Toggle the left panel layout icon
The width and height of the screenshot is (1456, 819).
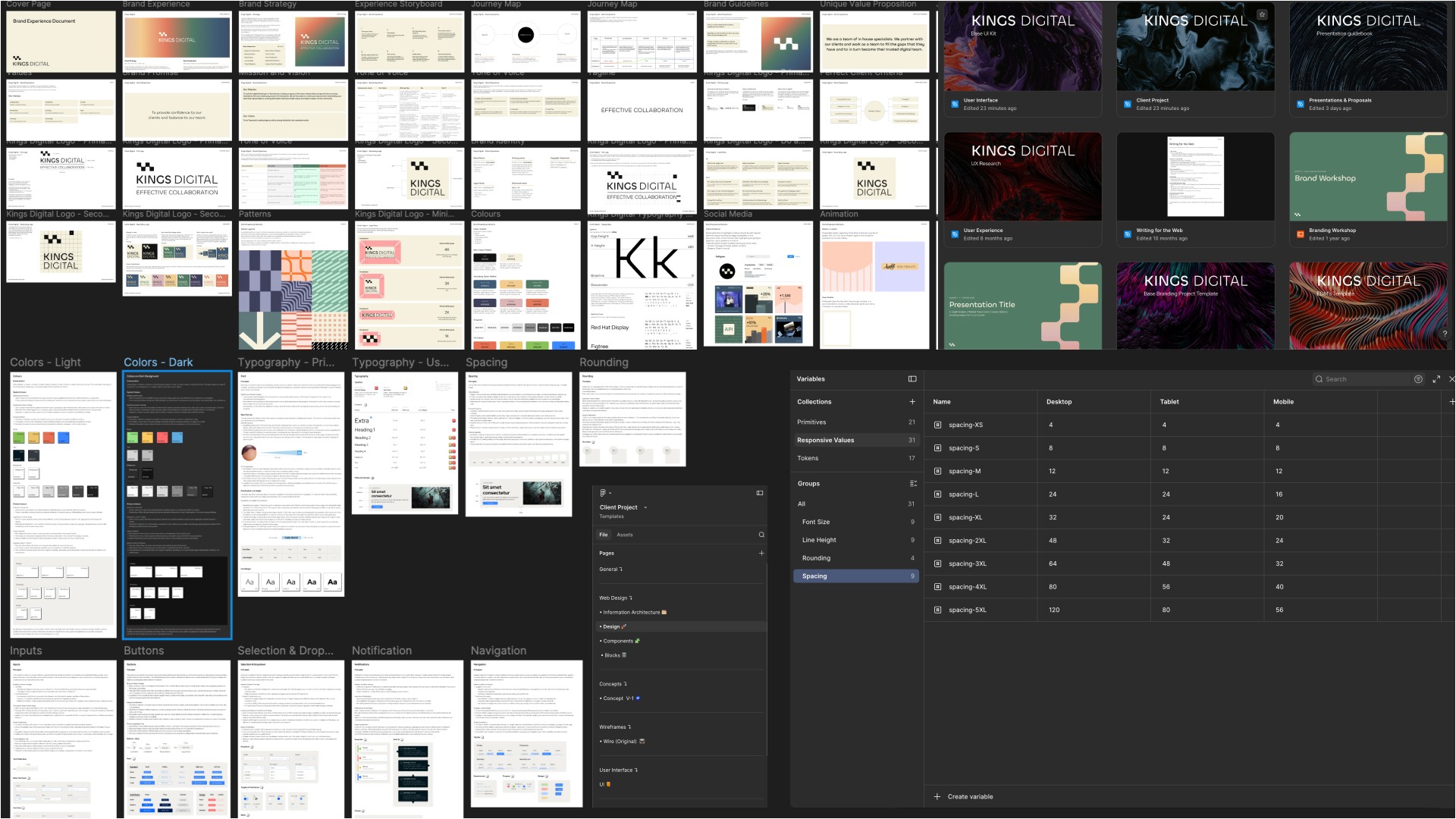point(760,493)
